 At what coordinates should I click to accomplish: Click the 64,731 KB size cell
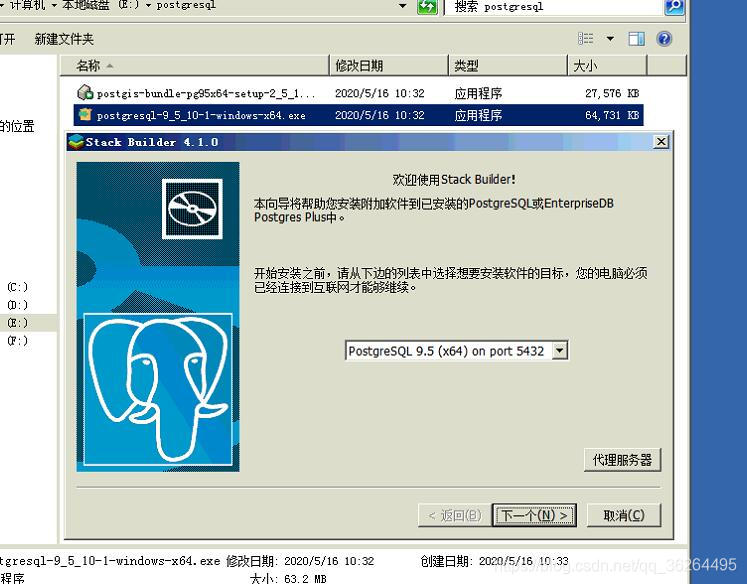[612, 115]
